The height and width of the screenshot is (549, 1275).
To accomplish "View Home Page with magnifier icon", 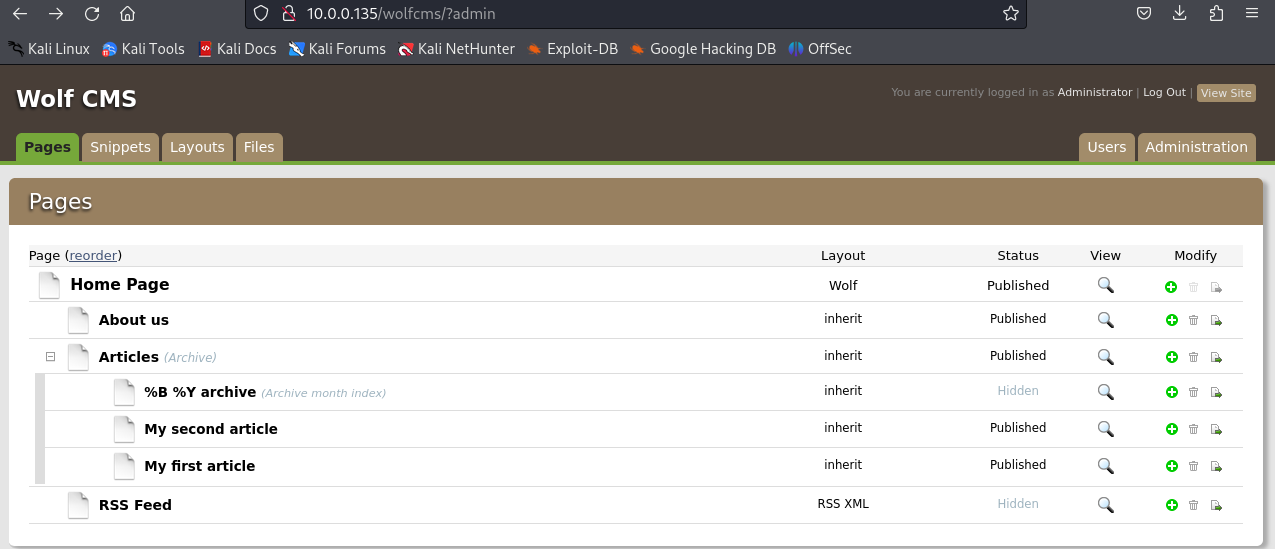I will tap(1105, 285).
